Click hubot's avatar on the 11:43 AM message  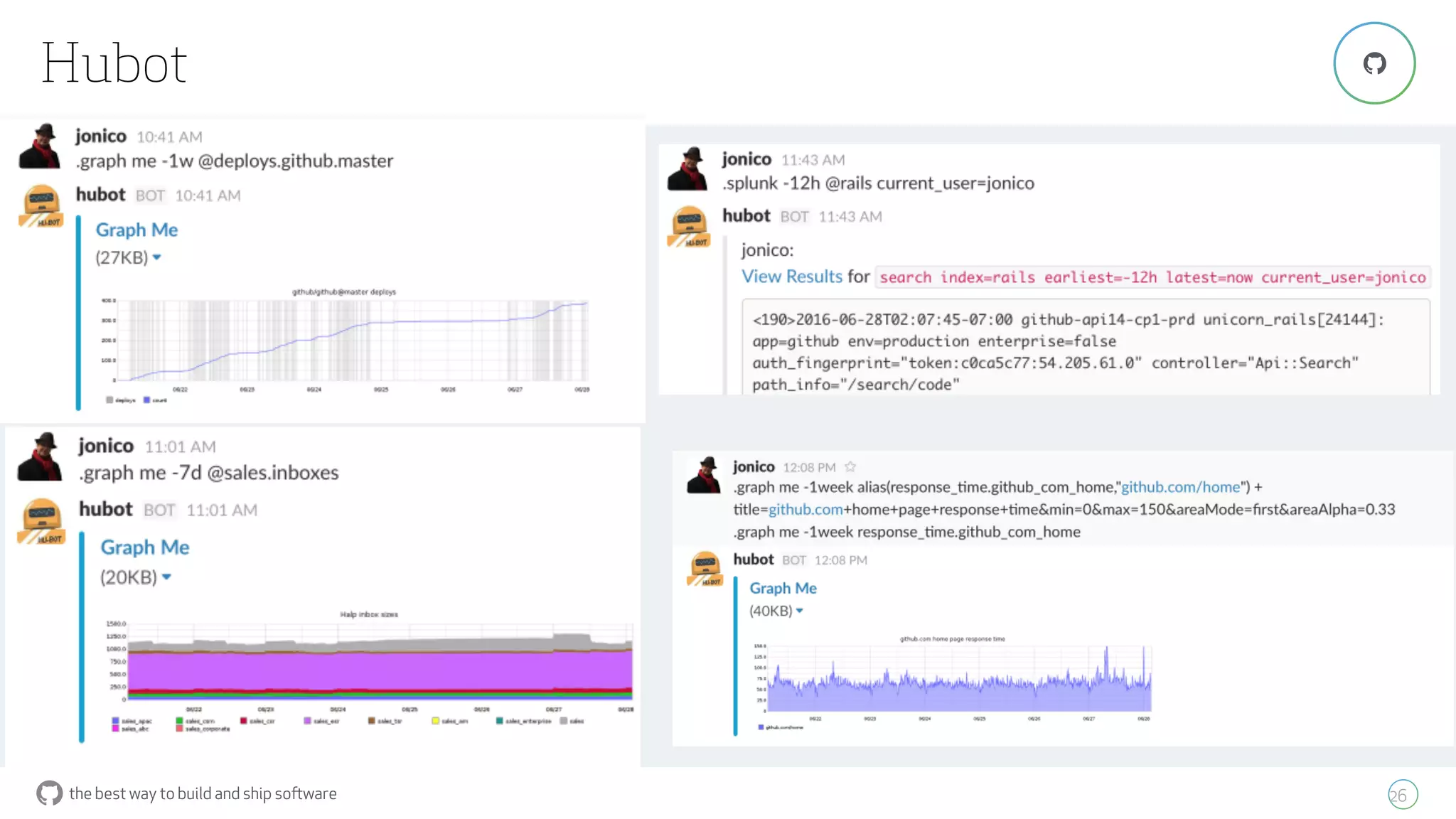(688, 227)
